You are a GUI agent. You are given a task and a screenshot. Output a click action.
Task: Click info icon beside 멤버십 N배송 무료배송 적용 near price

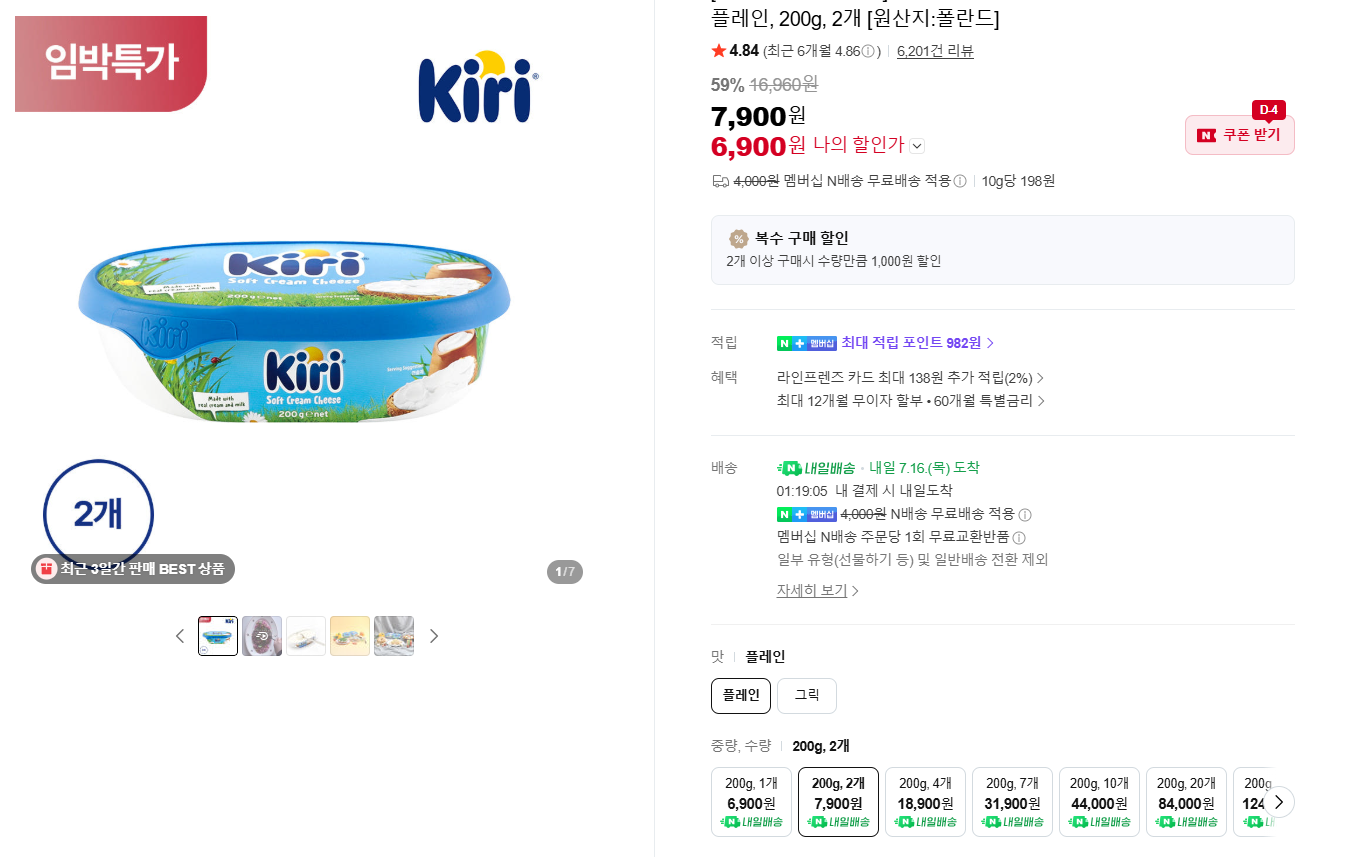point(960,181)
